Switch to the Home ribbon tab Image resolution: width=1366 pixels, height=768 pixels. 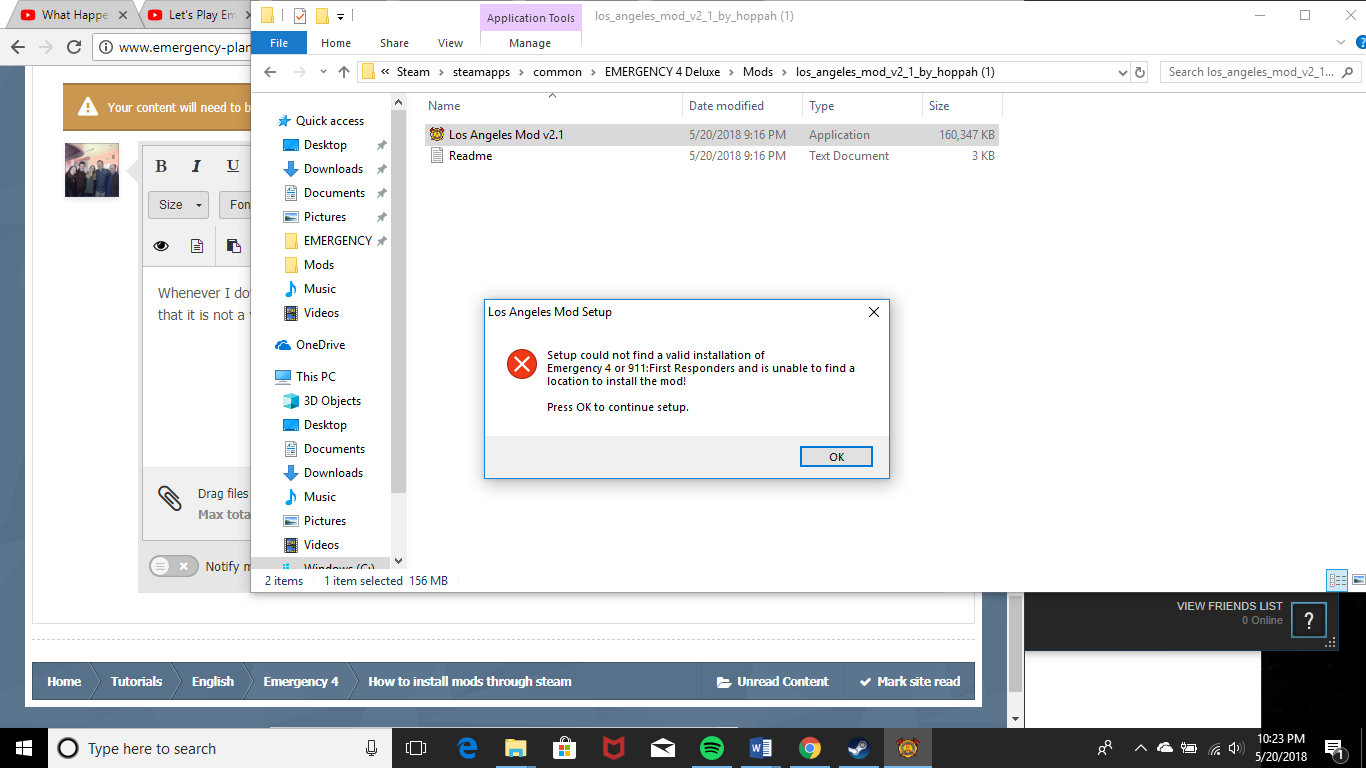(x=336, y=43)
